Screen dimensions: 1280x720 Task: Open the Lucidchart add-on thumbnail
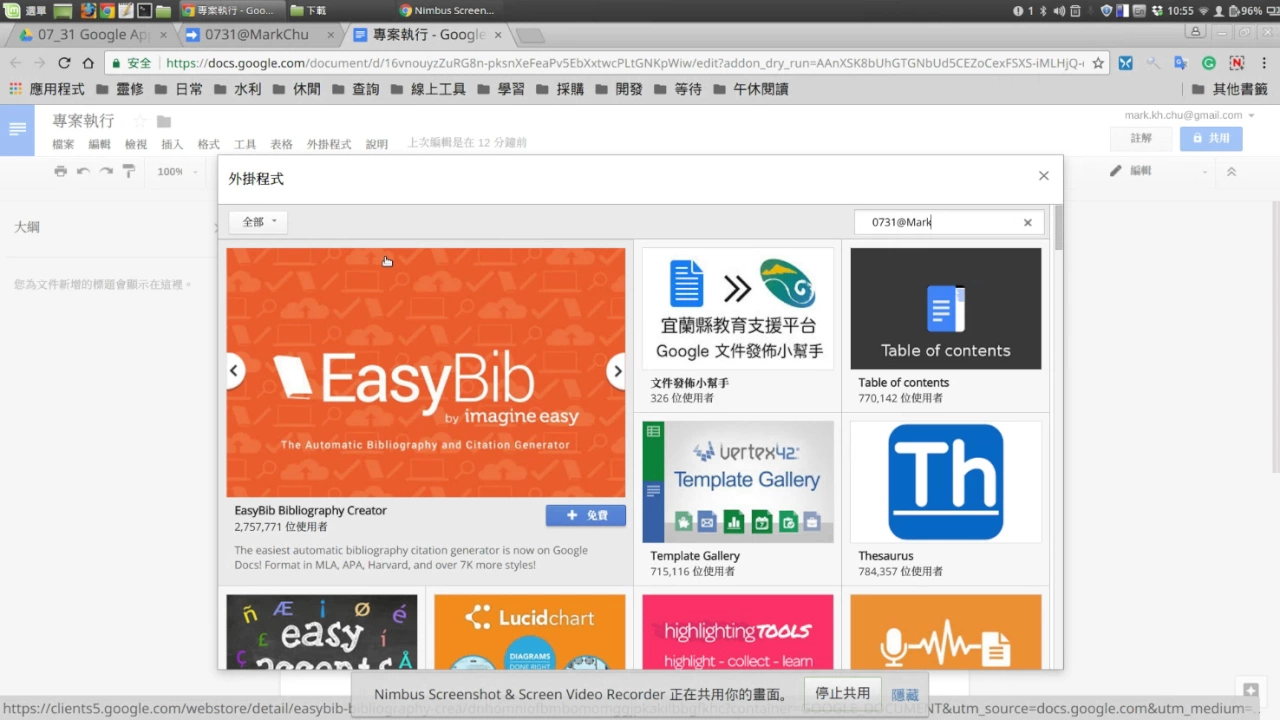pyautogui.click(x=529, y=632)
